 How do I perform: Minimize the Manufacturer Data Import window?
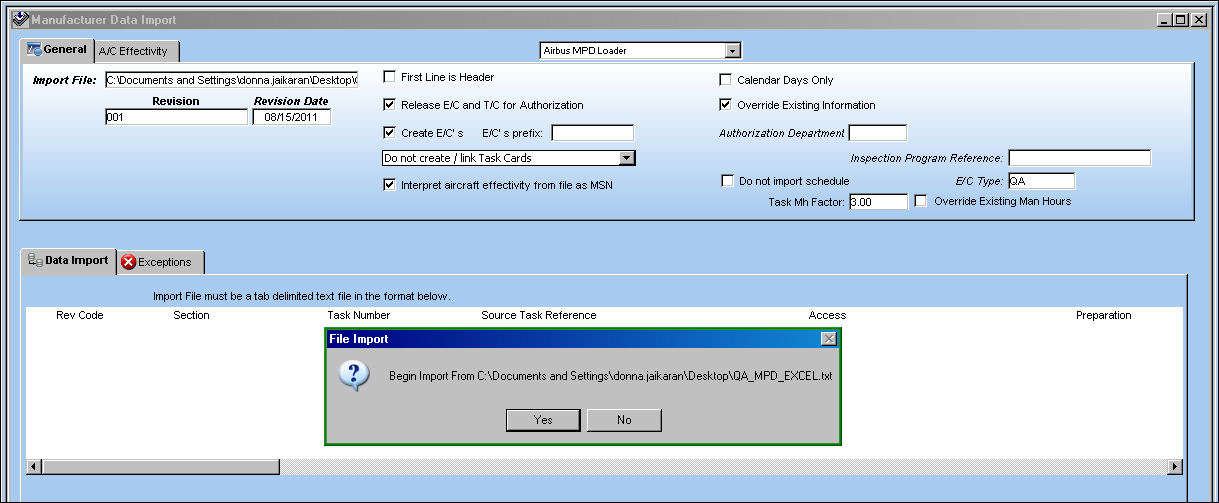coord(1166,20)
